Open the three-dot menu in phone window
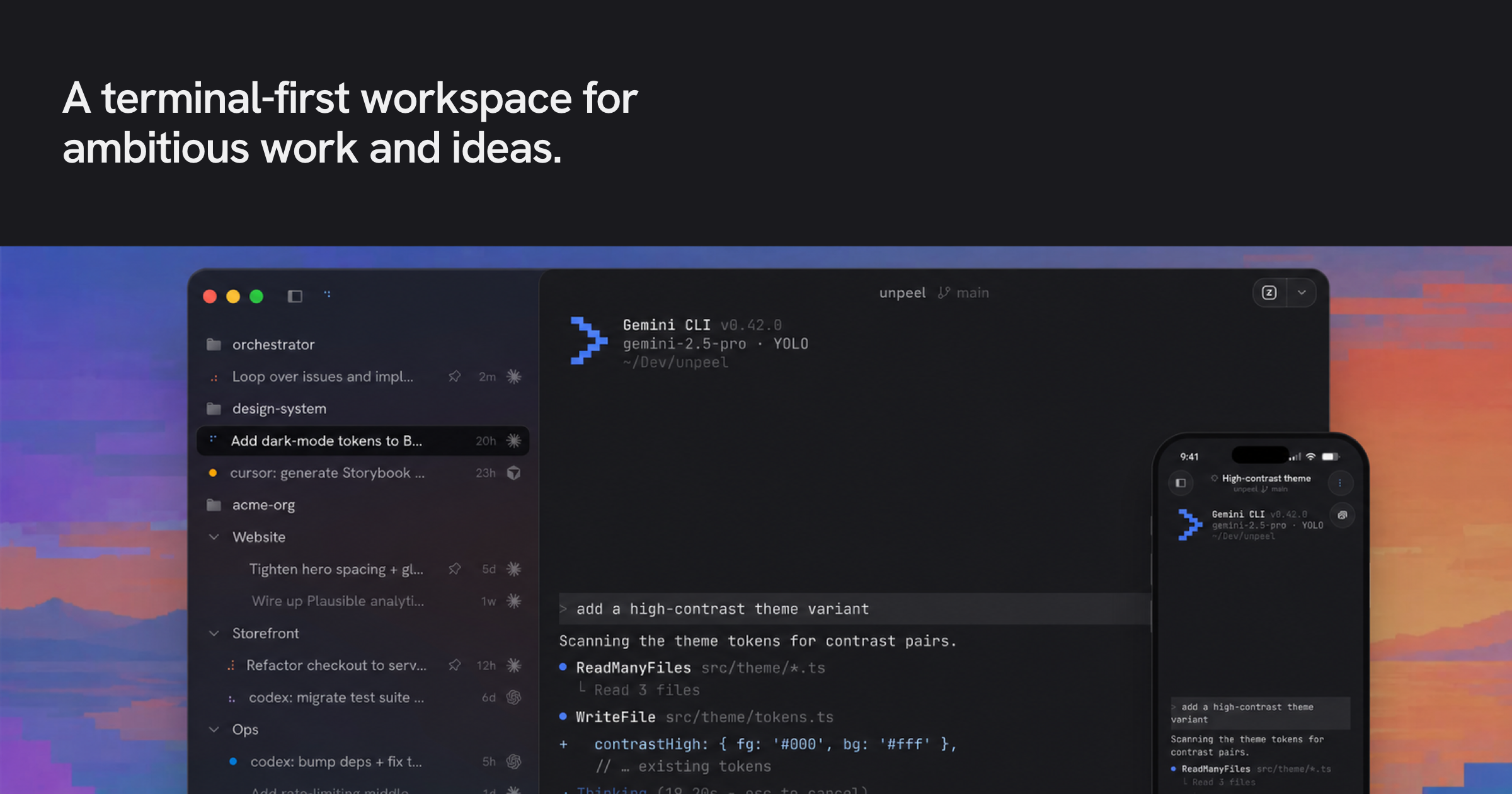 (x=1340, y=483)
